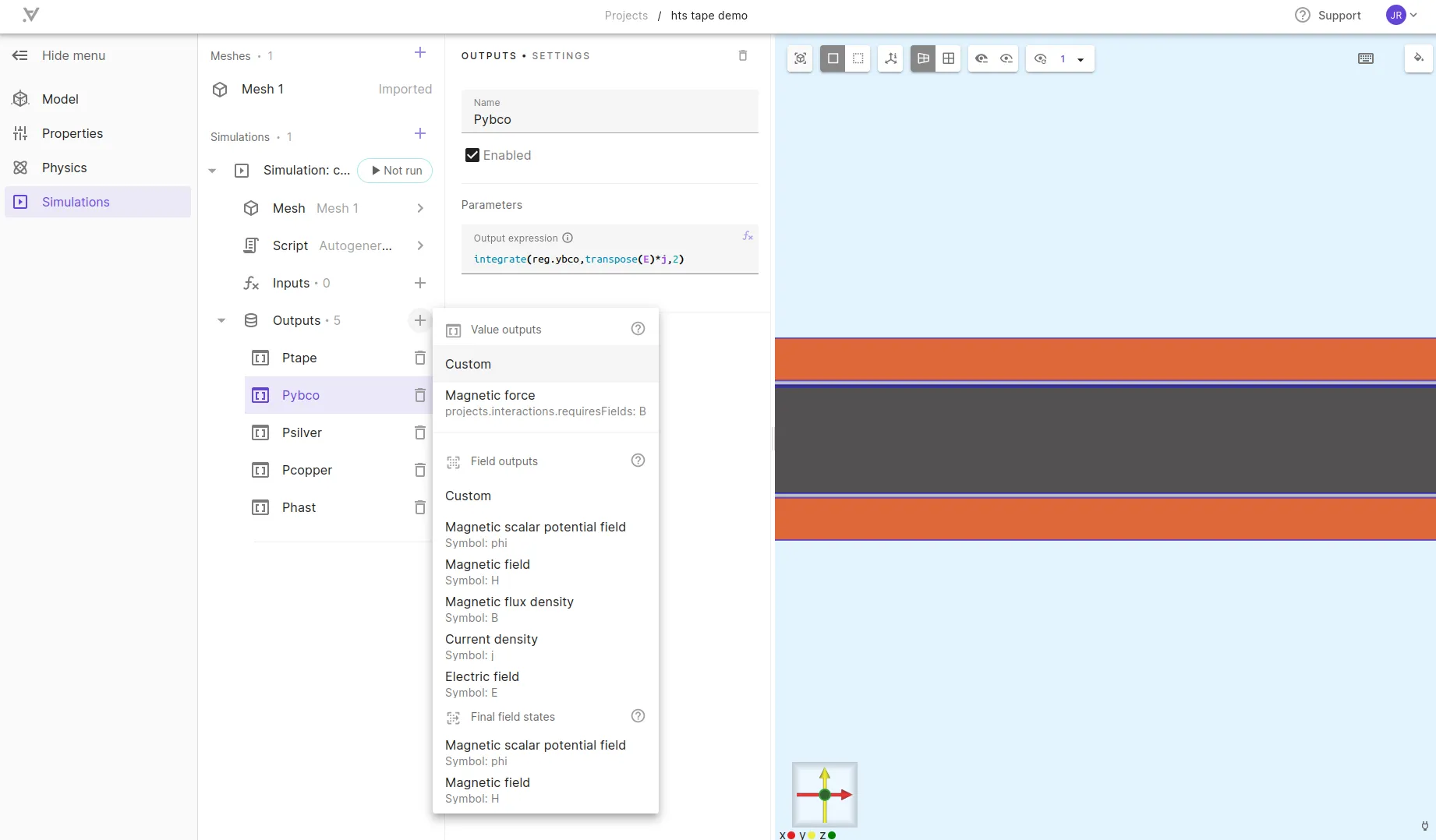Choose Magnetic flux density field output
The image size is (1436, 840).
click(546, 609)
